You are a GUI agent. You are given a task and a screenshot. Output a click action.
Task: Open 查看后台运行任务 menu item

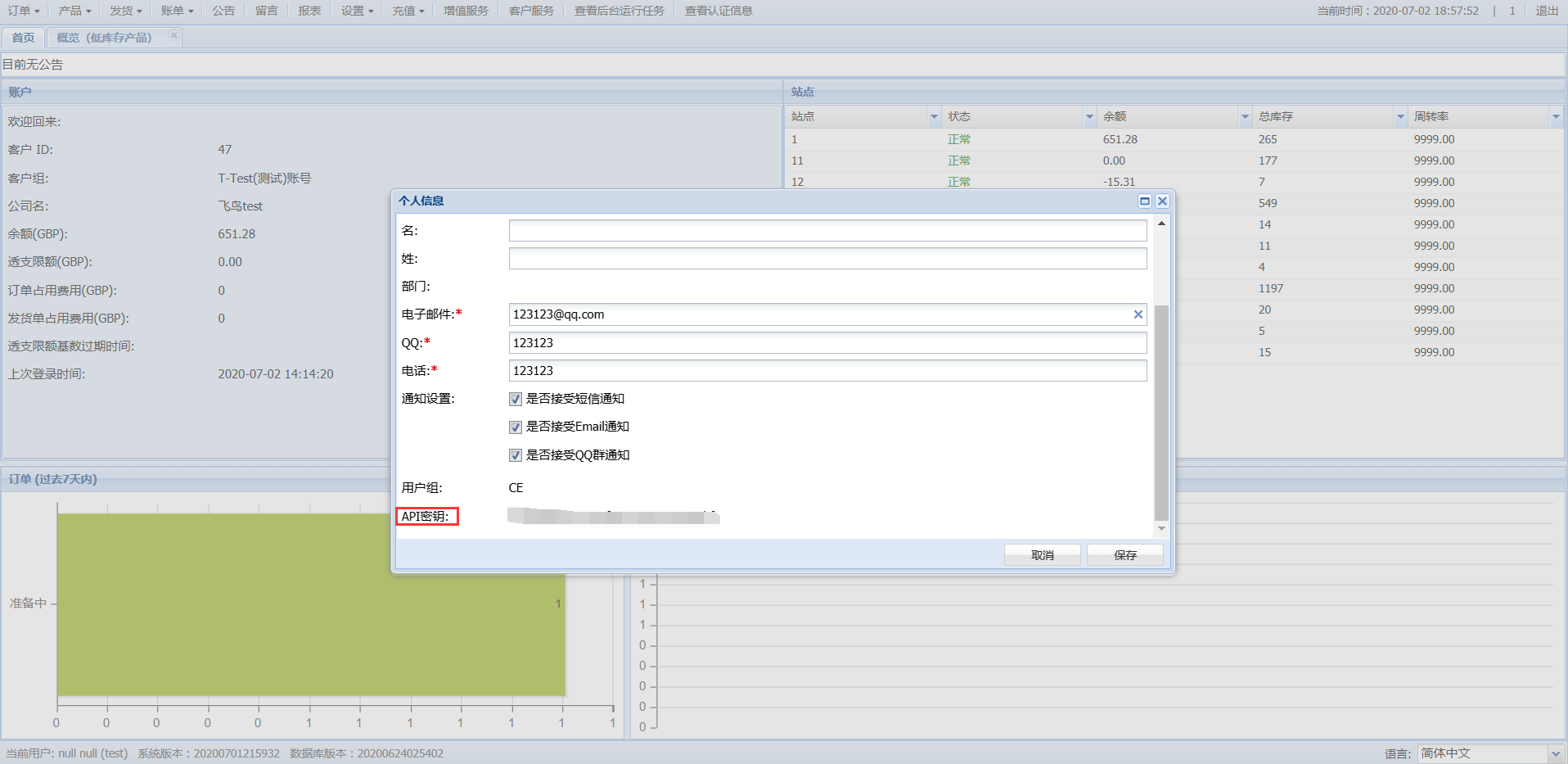pos(619,11)
